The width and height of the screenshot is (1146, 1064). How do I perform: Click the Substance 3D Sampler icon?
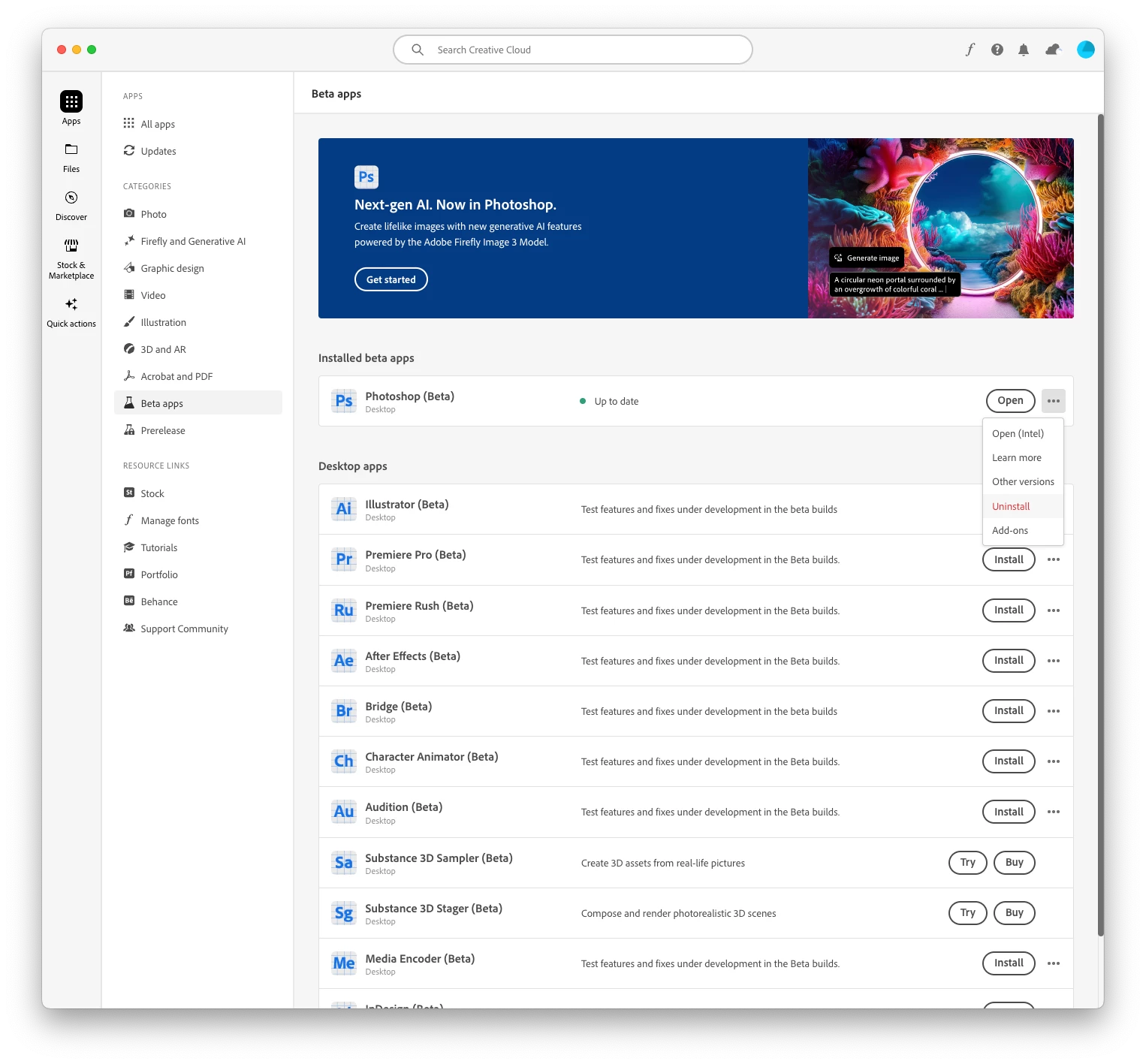(344, 863)
